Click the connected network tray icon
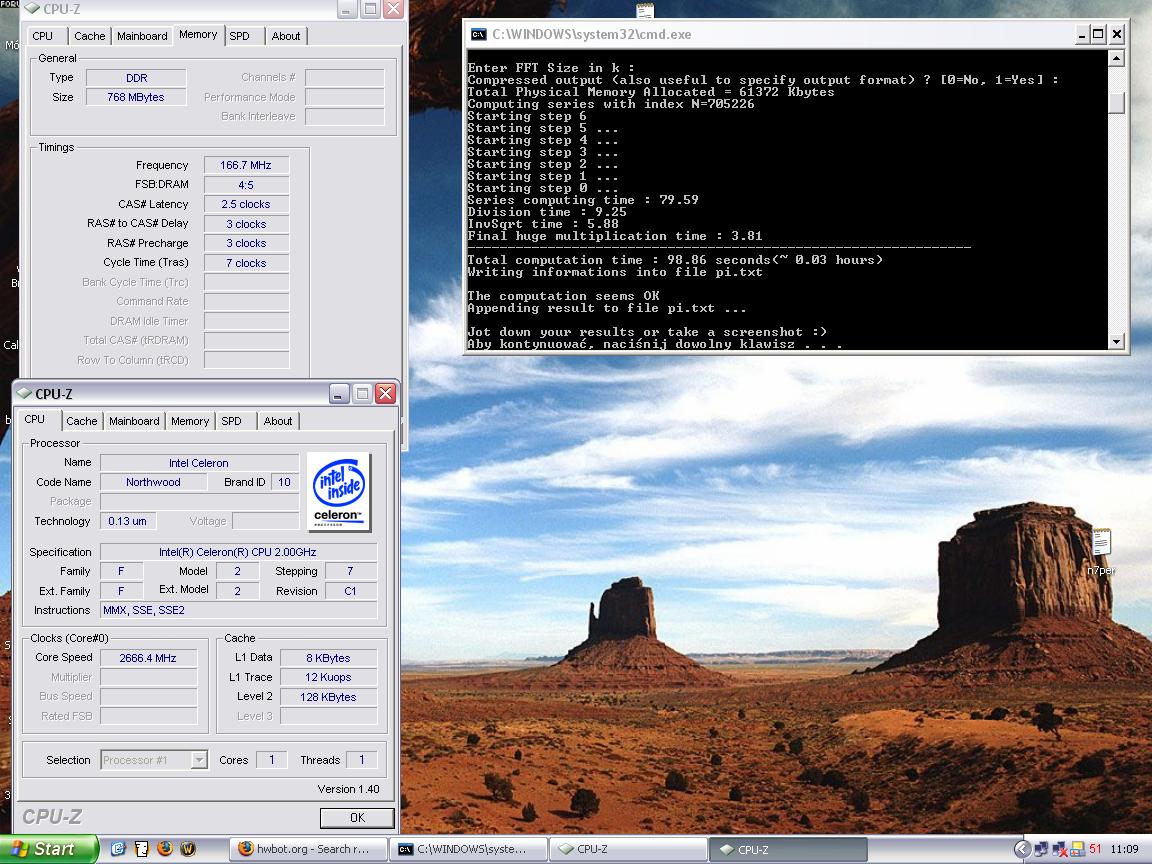Screen dimensions: 1152x864 1041,849
